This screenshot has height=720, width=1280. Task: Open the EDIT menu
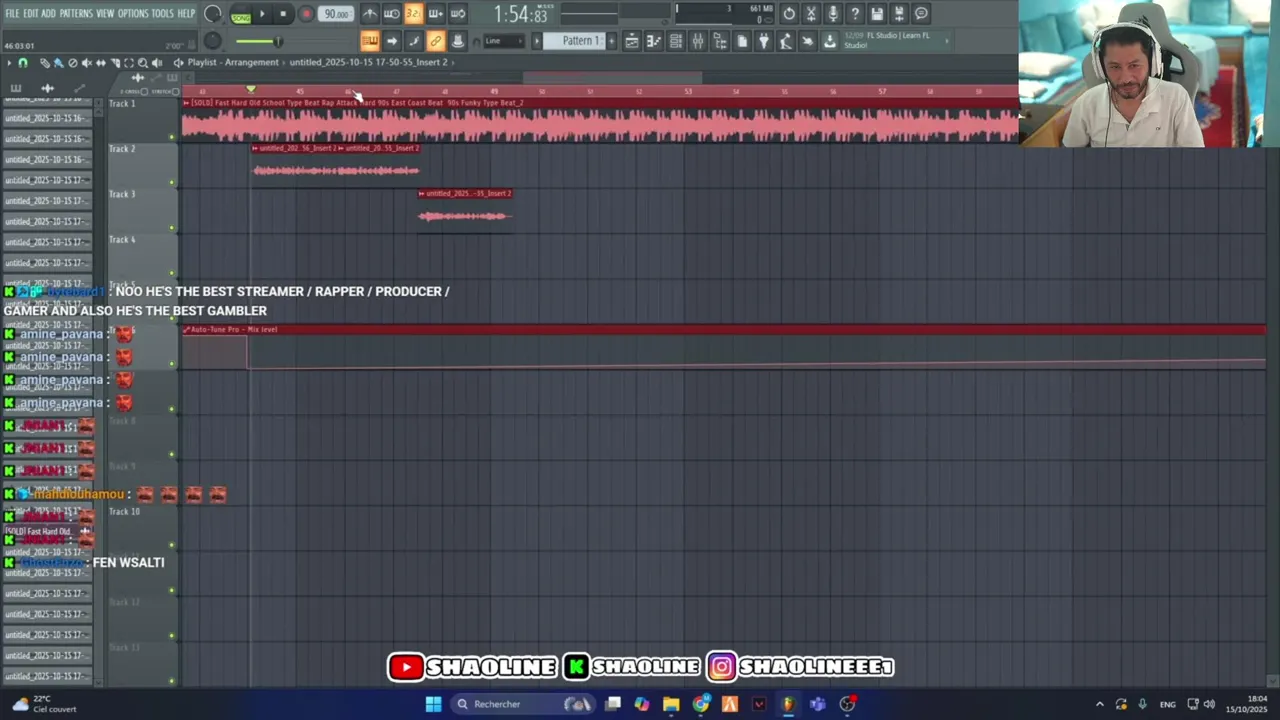(x=31, y=14)
